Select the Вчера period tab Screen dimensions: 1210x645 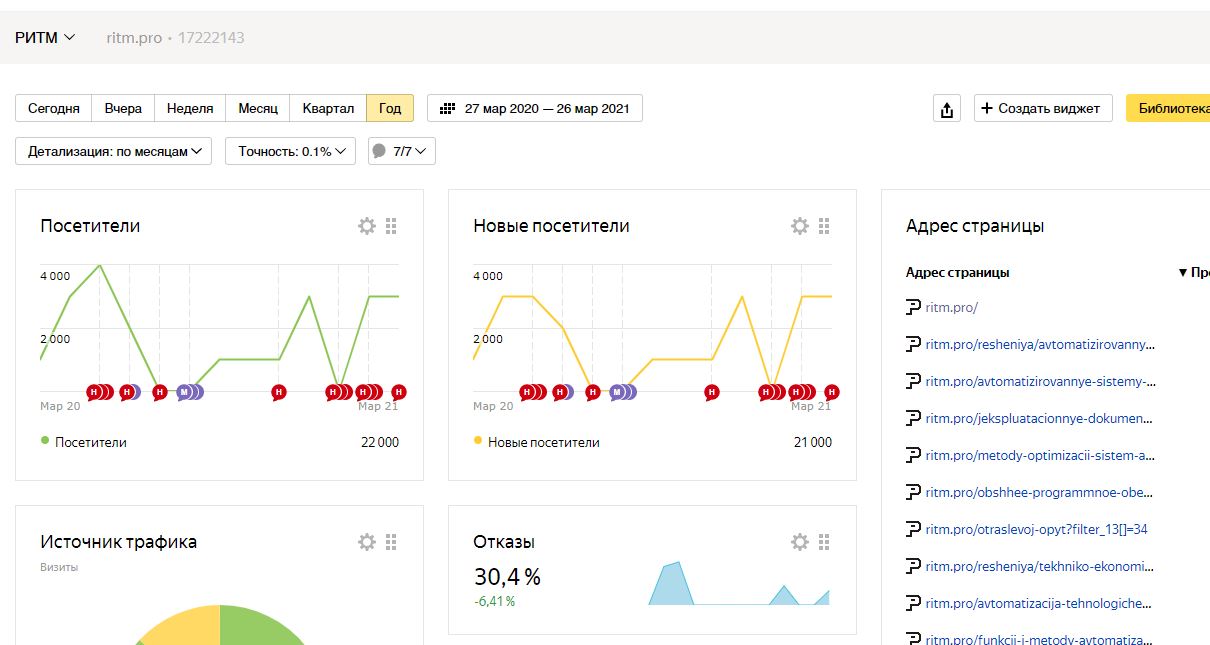123,108
